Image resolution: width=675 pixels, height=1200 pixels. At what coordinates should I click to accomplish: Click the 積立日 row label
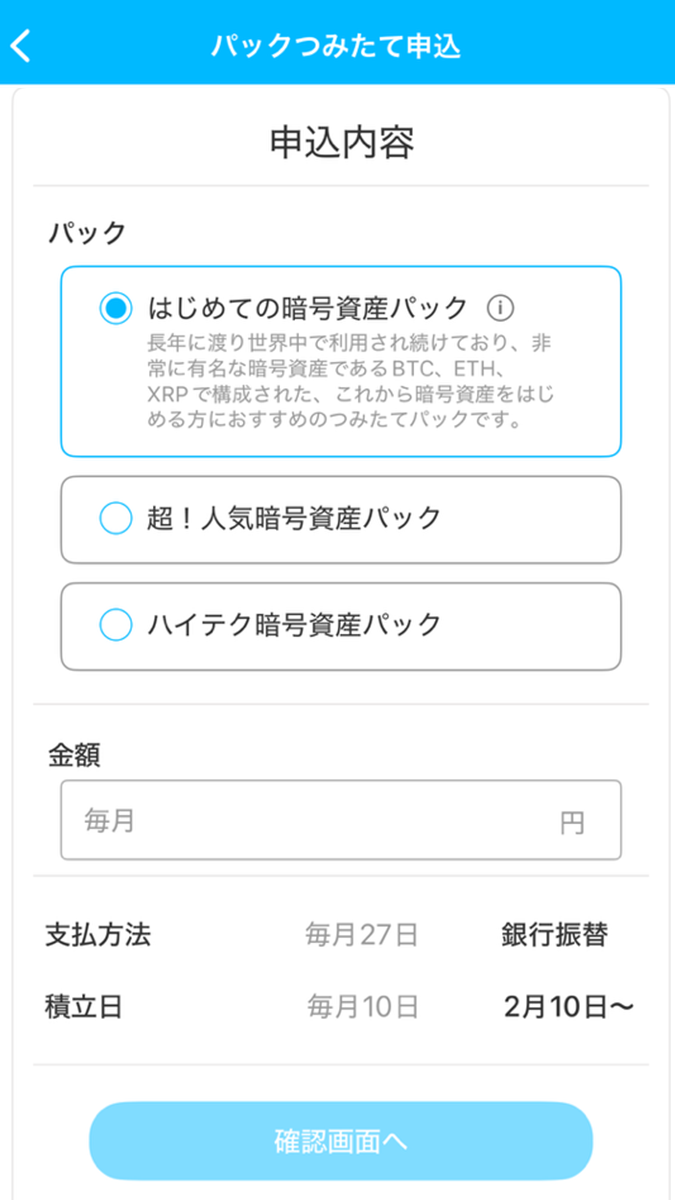click(x=84, y=1006)
